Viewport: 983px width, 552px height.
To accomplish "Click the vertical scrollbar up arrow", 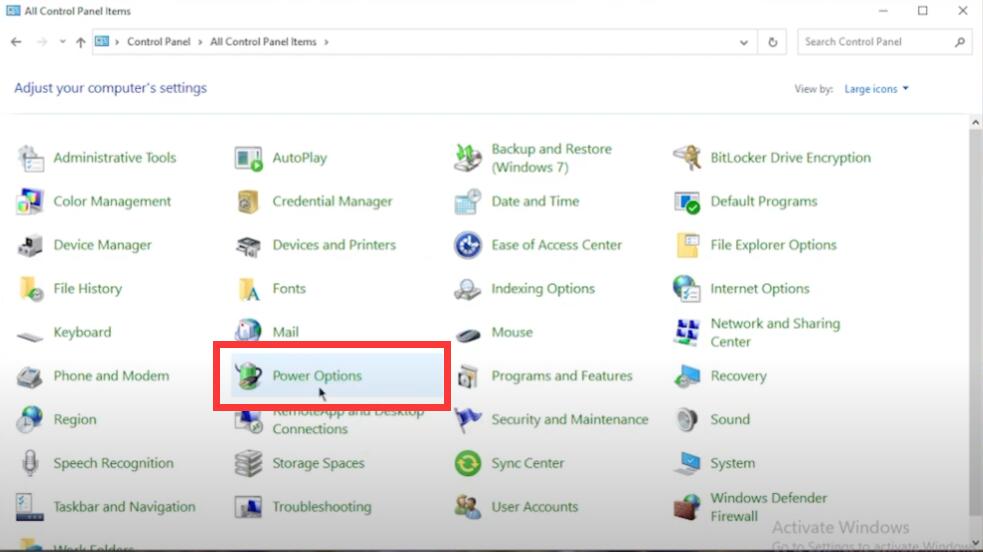I will click(x=975, y=123).
